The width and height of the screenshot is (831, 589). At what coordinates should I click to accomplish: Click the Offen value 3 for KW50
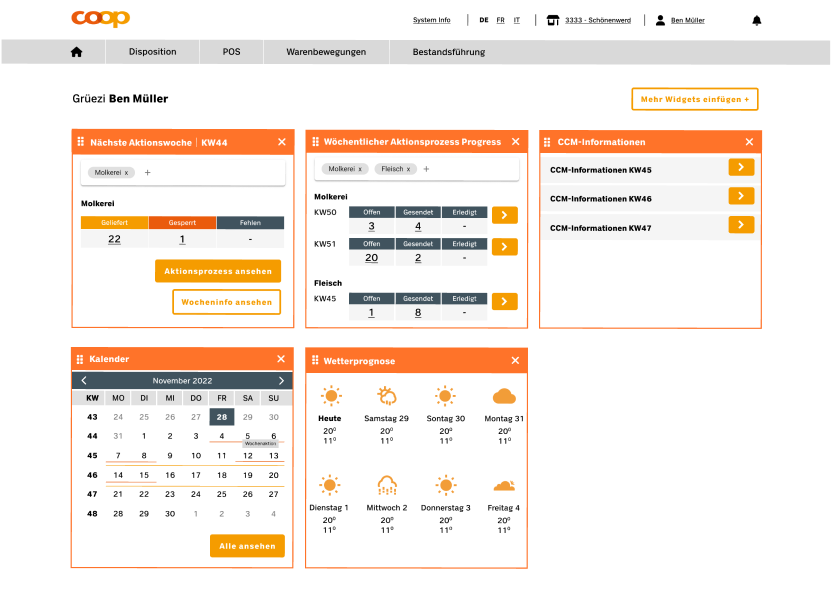372,226
